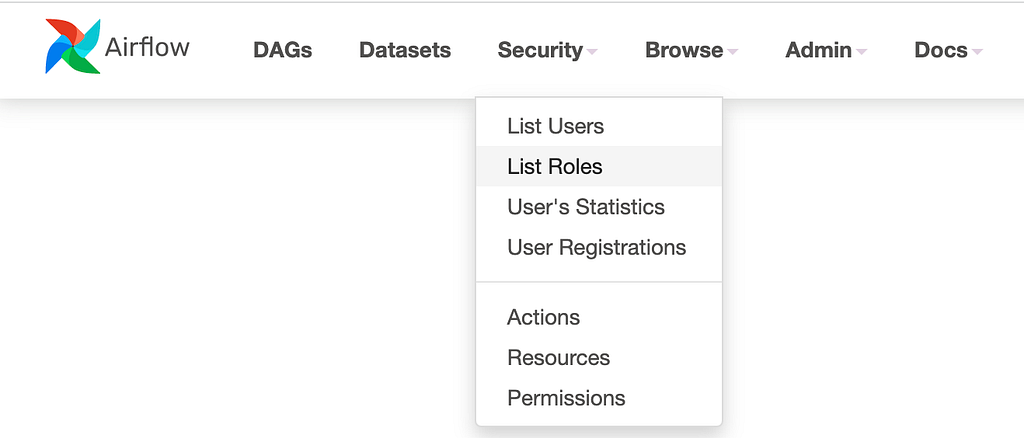Click the caret arrow beside Browse
Screen dimensions: 1024x438
[x=732, y=52]
